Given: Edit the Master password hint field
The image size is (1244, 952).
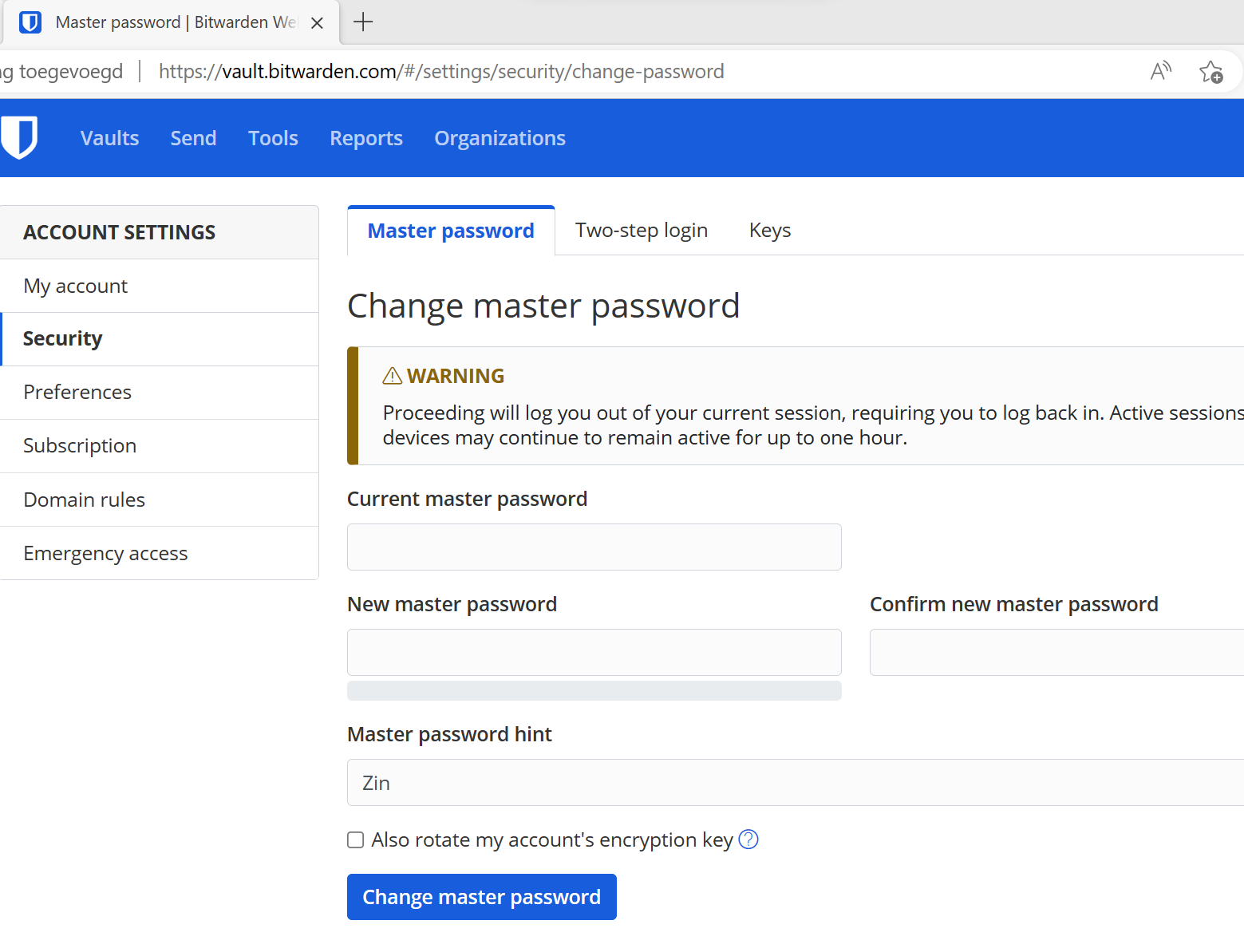Looking at the screenshot, I should point(795,782).
